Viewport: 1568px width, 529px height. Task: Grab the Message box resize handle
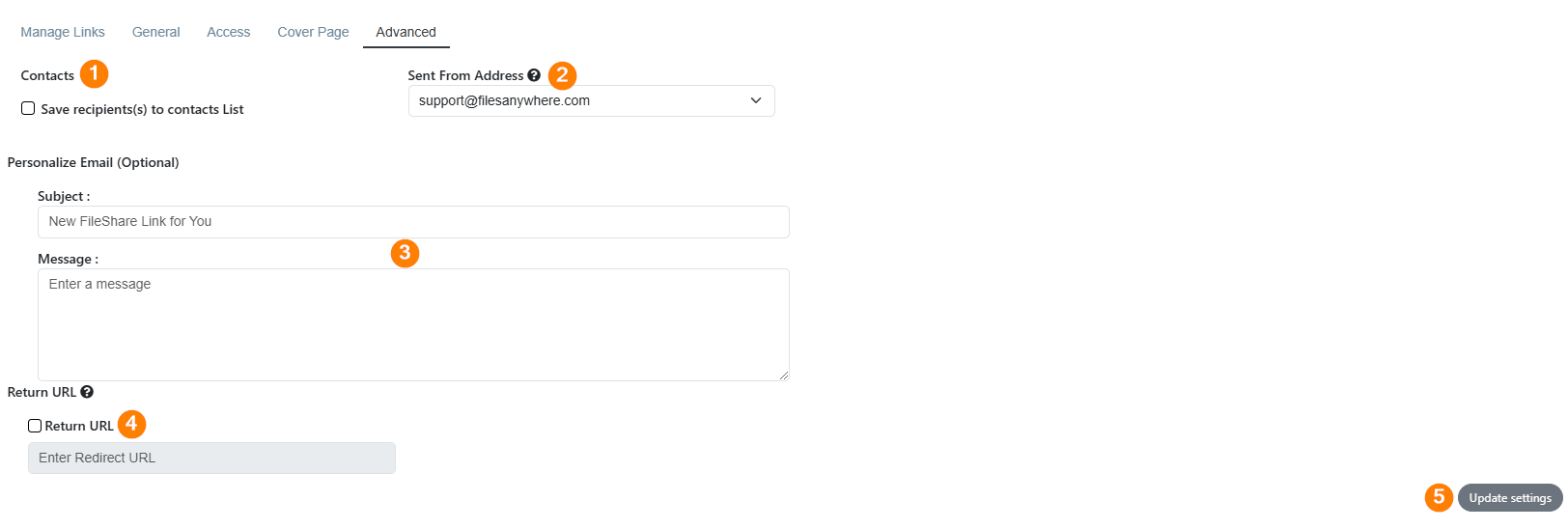tap(783, 375)
